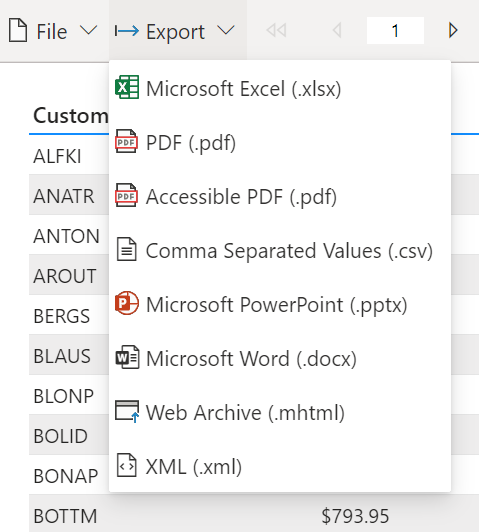Export as Microsoft Excel (.xlsx)
The height and width of the screenshot is (532, 479).
click(x=280, y=88)
